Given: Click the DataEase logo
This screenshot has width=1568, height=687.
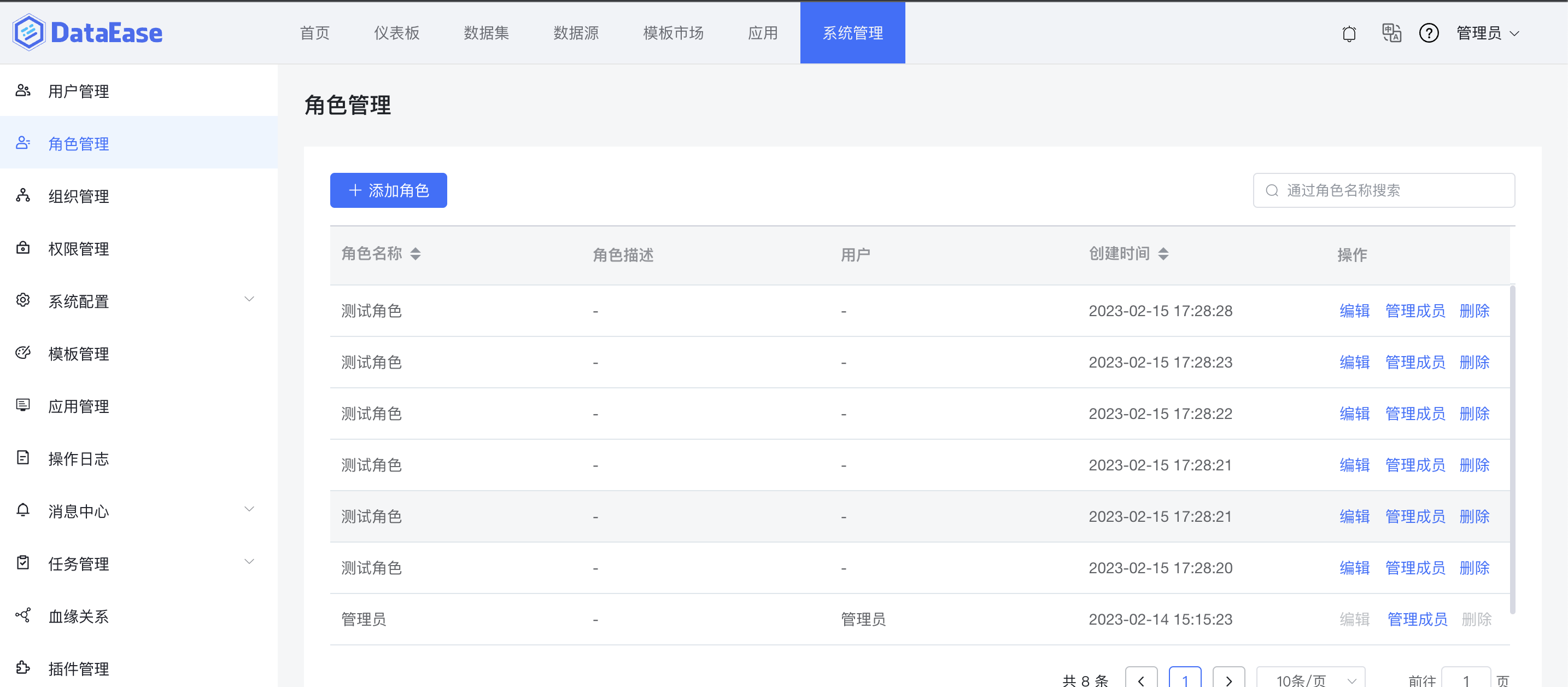Looking at the screenshot, I should [x=87, y=32].
